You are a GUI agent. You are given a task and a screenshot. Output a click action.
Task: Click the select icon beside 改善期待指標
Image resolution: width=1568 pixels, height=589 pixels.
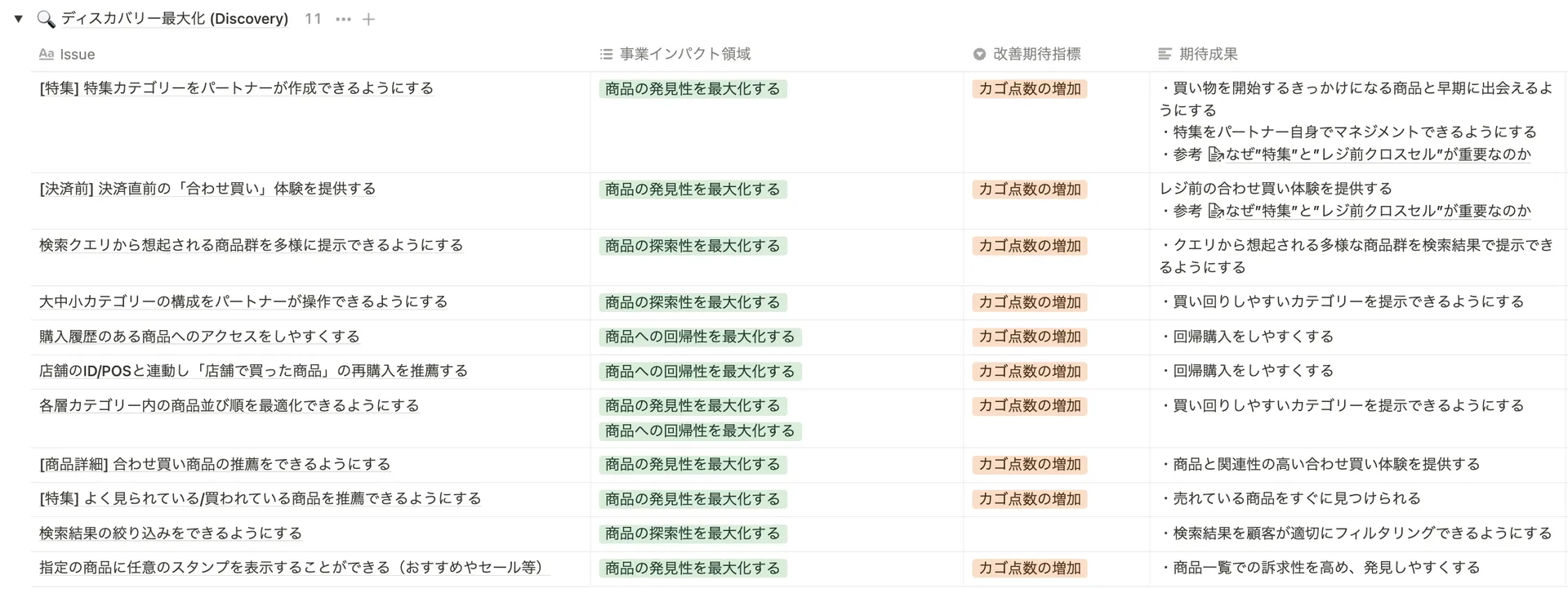tap(979, 54)
